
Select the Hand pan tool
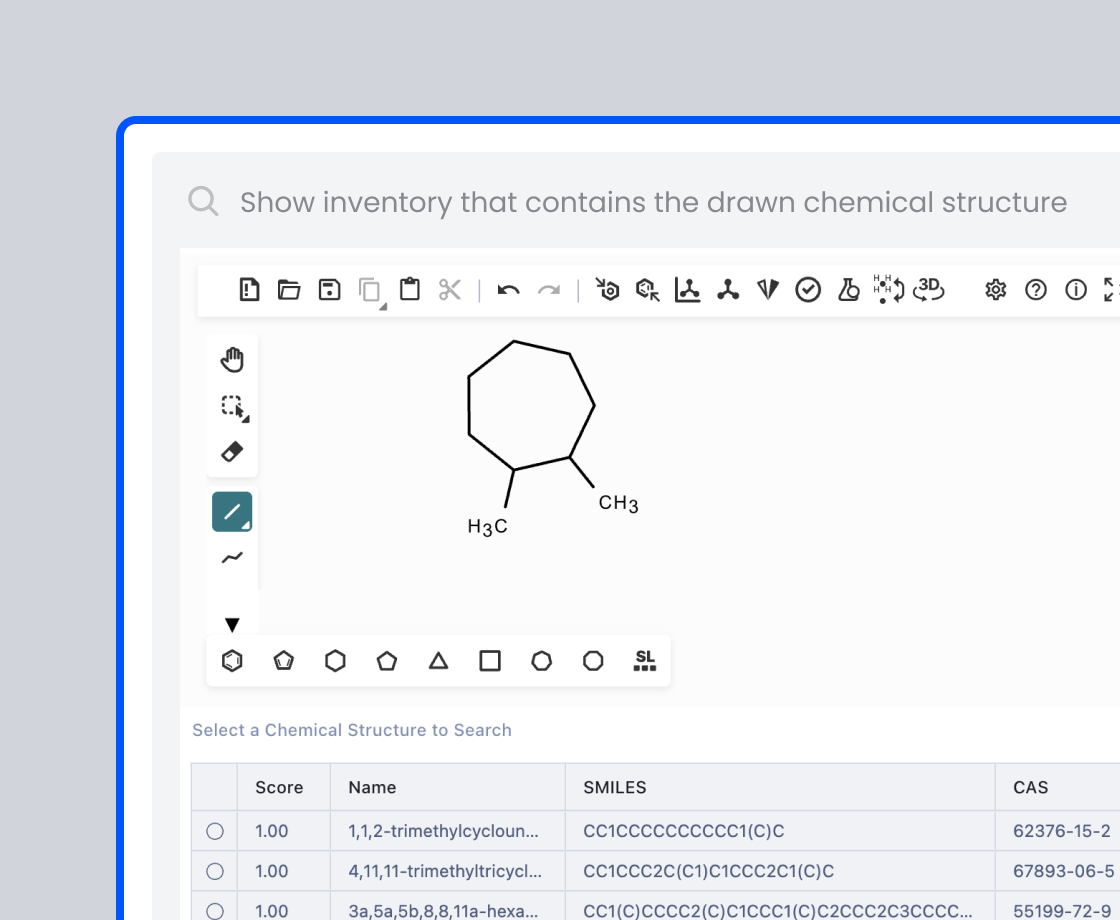tap(232, 360)
